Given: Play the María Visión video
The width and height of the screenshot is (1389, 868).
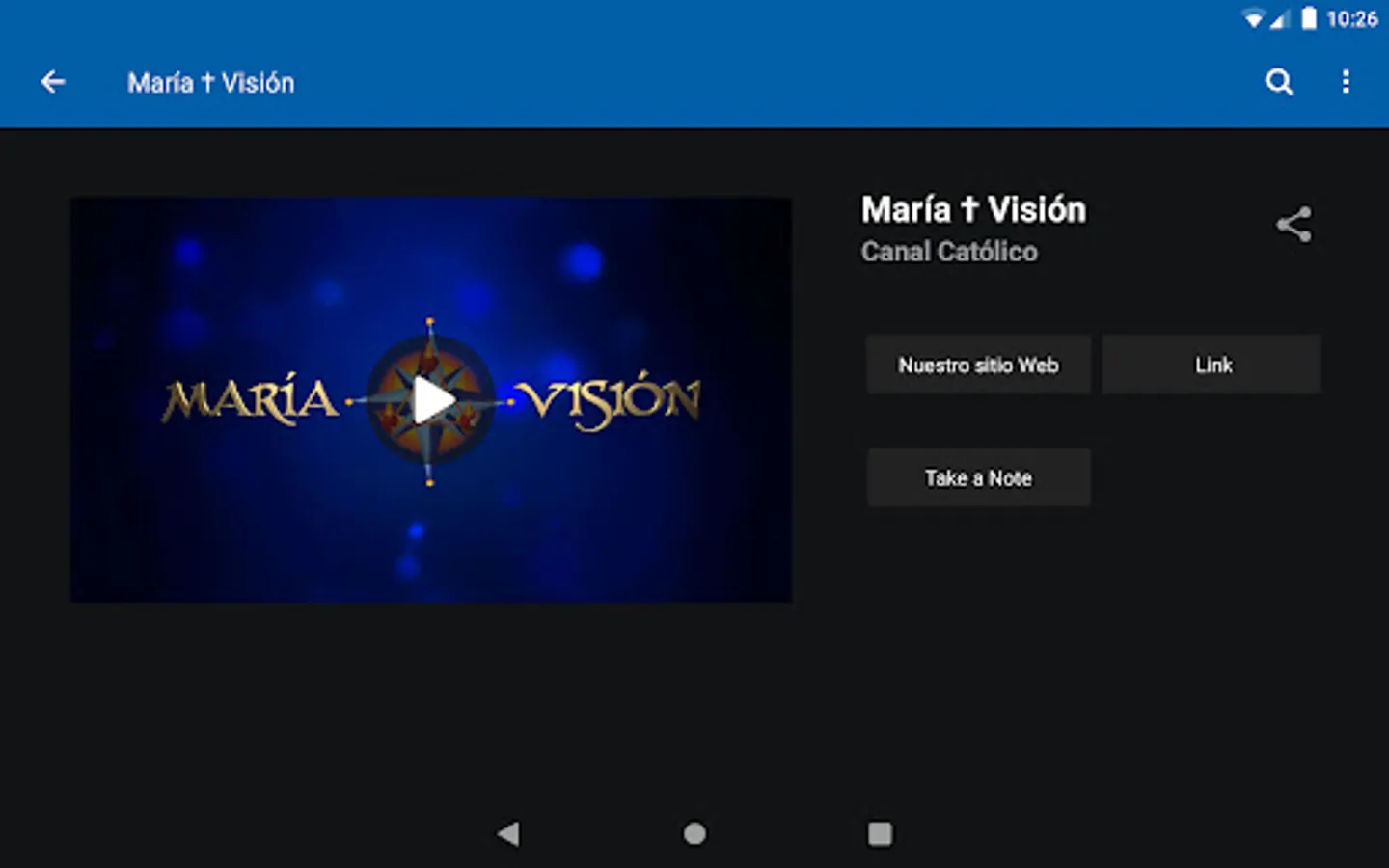Looking at the screenshot, I should coord(431,400).
